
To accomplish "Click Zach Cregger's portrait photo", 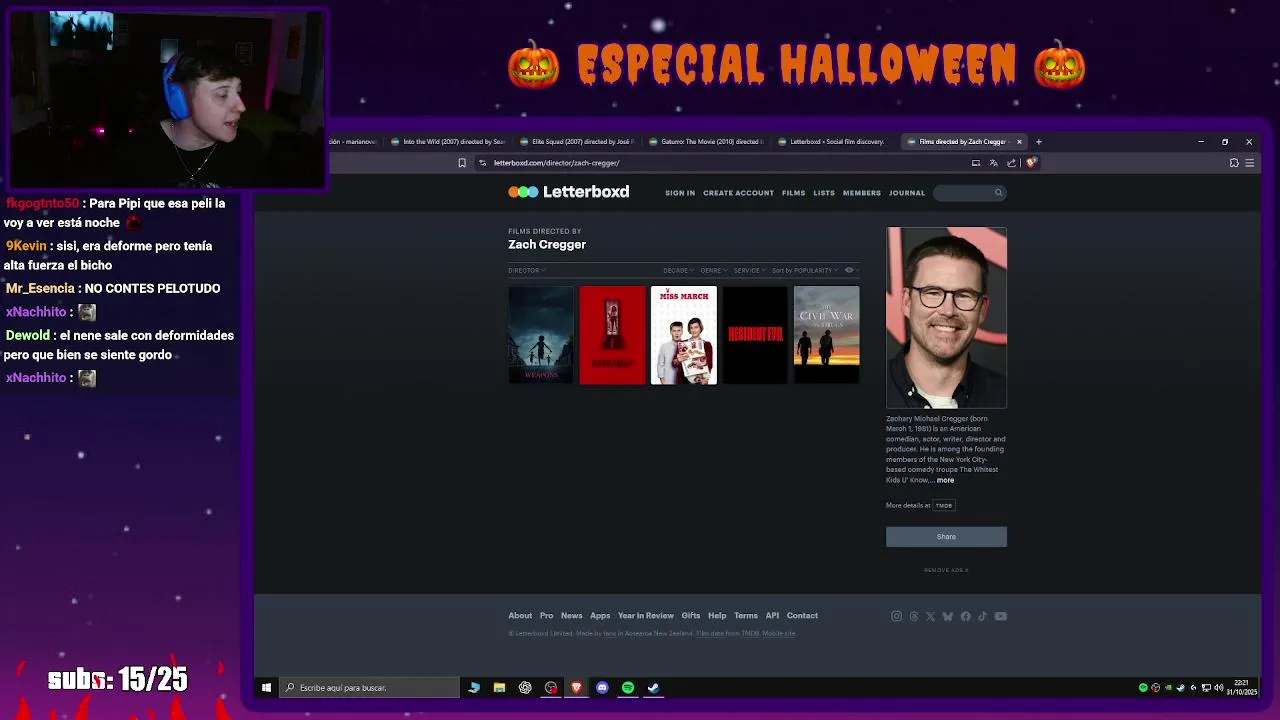I will pyautogui.click(x=946, y=318).
